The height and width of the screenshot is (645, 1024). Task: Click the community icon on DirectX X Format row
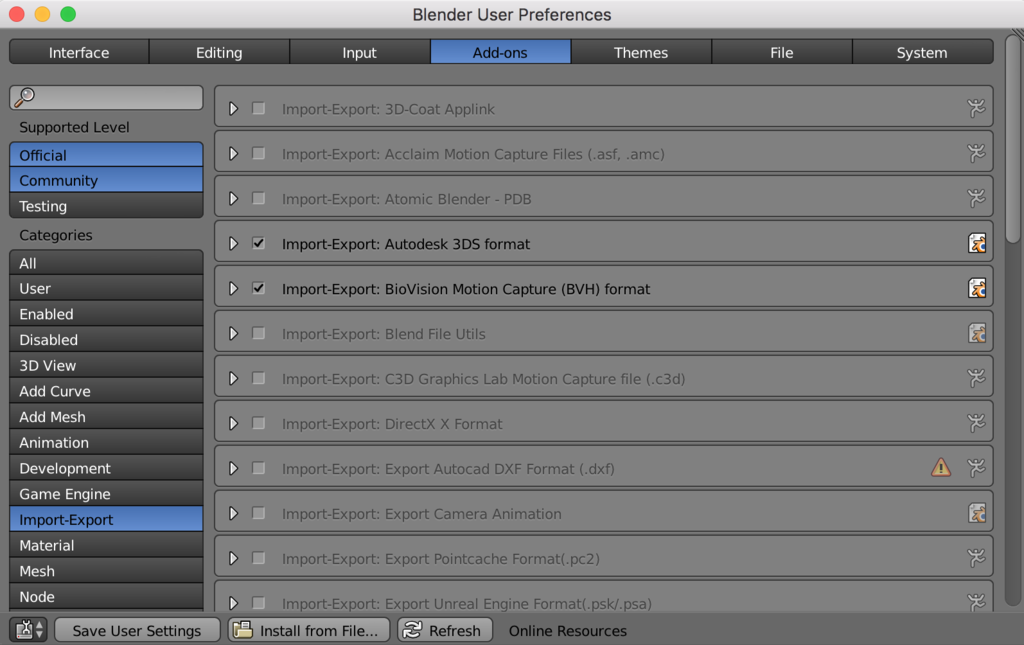point(976,423)
